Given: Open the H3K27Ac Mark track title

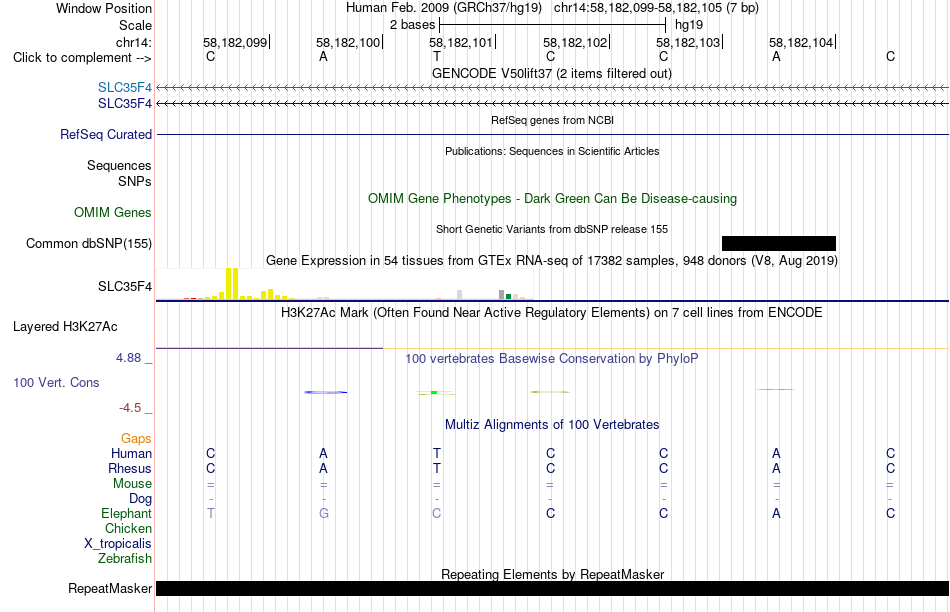Looking at the screenshot, I should [x=552, y=313].
